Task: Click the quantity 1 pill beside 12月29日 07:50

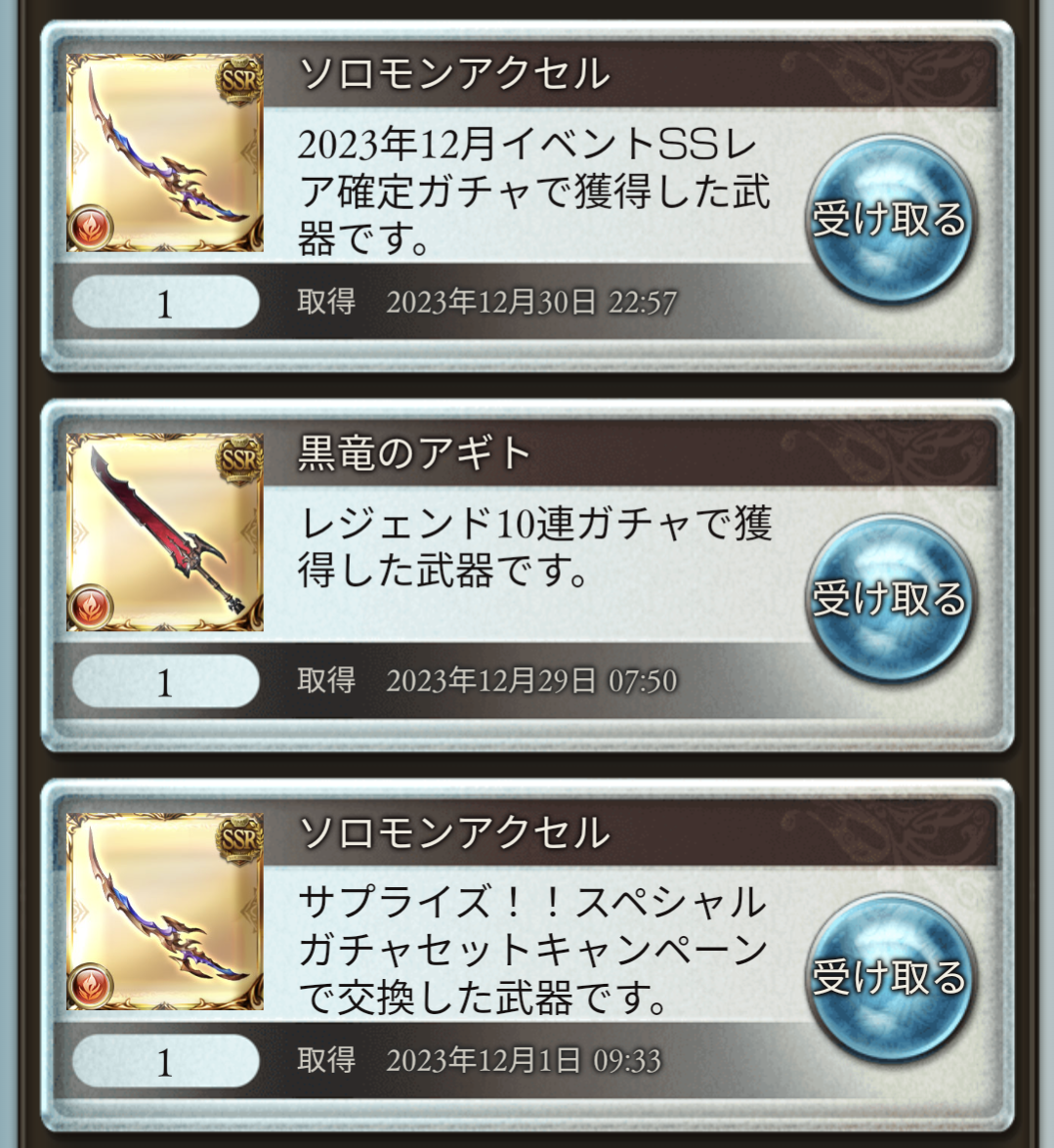Action: click(x=165, y=681)
